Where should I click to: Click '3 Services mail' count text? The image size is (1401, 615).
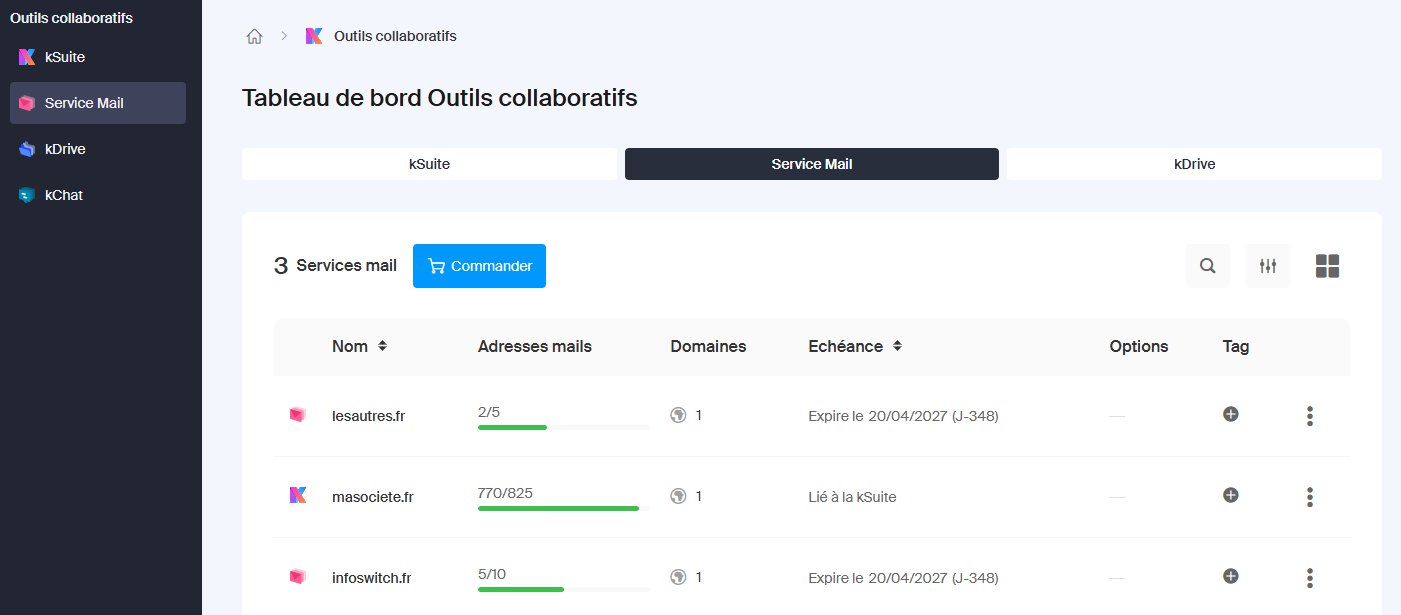tap(335, 266)
